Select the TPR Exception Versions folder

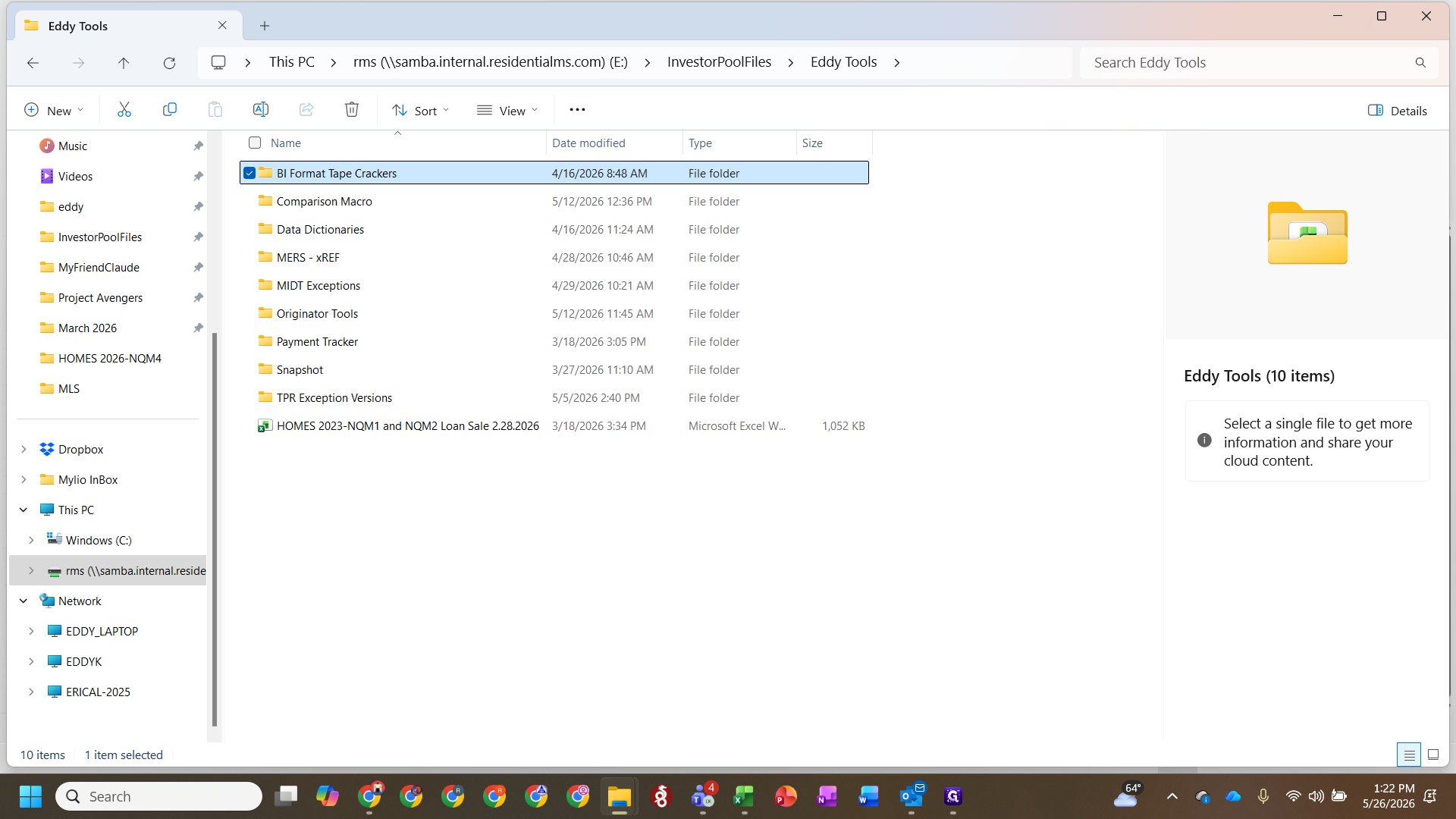[554, 398]
